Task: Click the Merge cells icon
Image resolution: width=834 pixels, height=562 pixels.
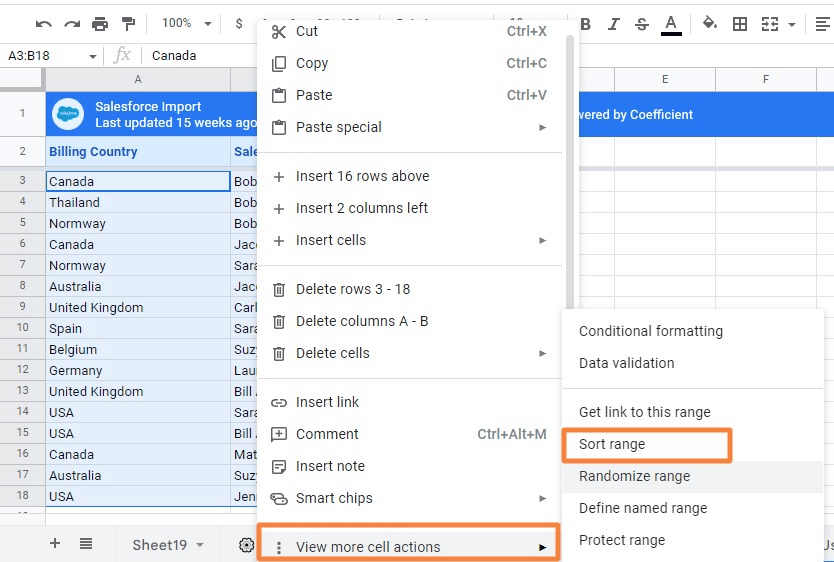Action: [770, 24]
